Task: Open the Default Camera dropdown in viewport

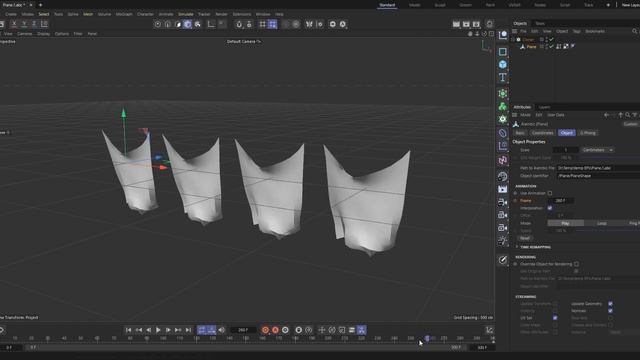Action: click(244, 42)
